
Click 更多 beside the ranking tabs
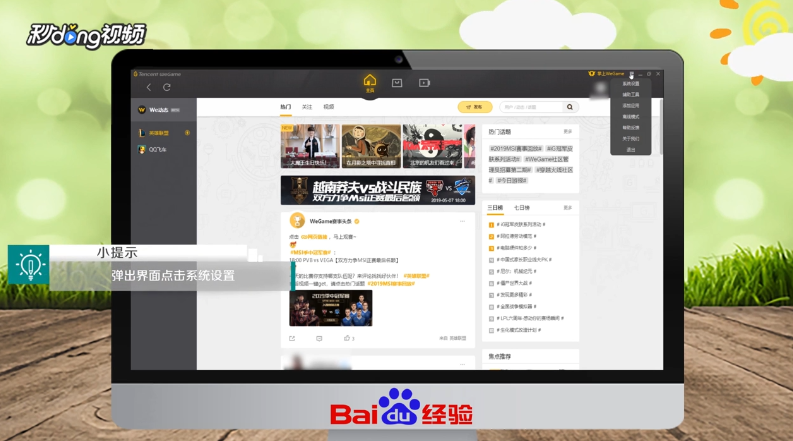coord(567,208)
